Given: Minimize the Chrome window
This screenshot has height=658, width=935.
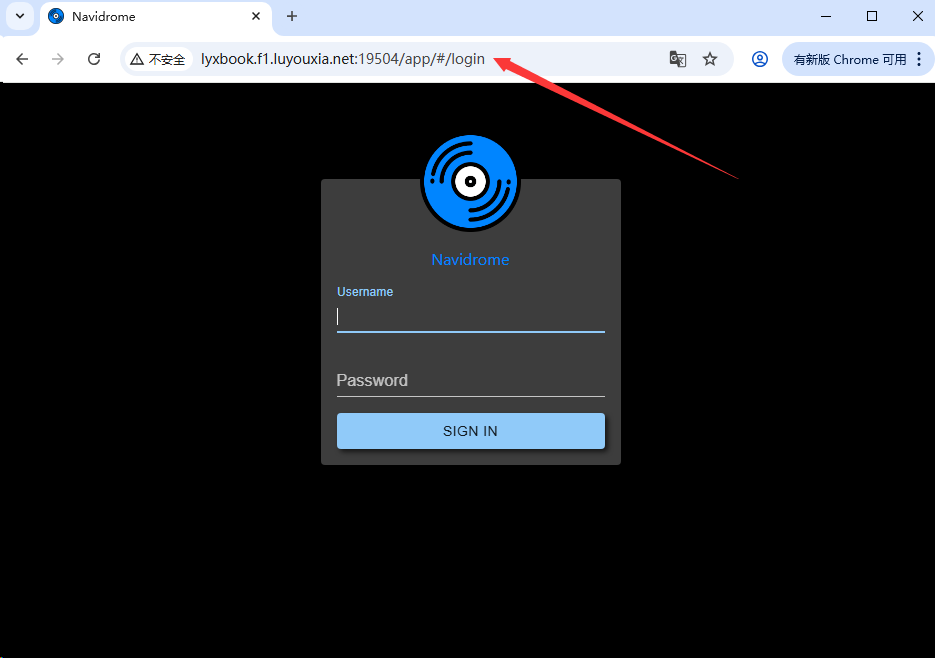Looking at the screenshot, I should coord(826,17).
